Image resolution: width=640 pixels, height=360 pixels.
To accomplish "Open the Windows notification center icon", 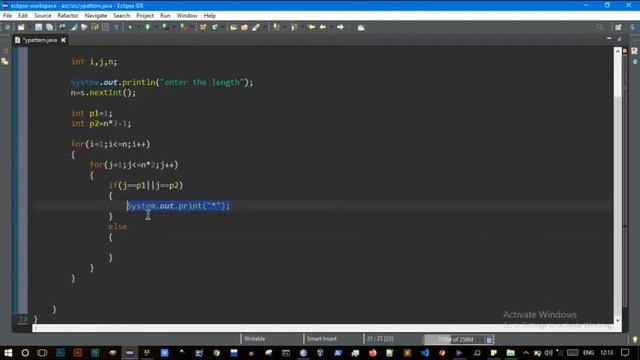I will pyautogui.click(x=625, y=353).
